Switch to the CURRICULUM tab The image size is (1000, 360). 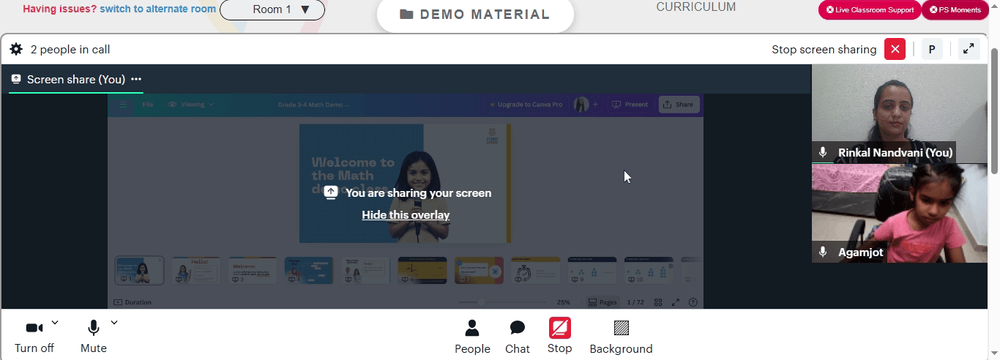coord(696,7)
